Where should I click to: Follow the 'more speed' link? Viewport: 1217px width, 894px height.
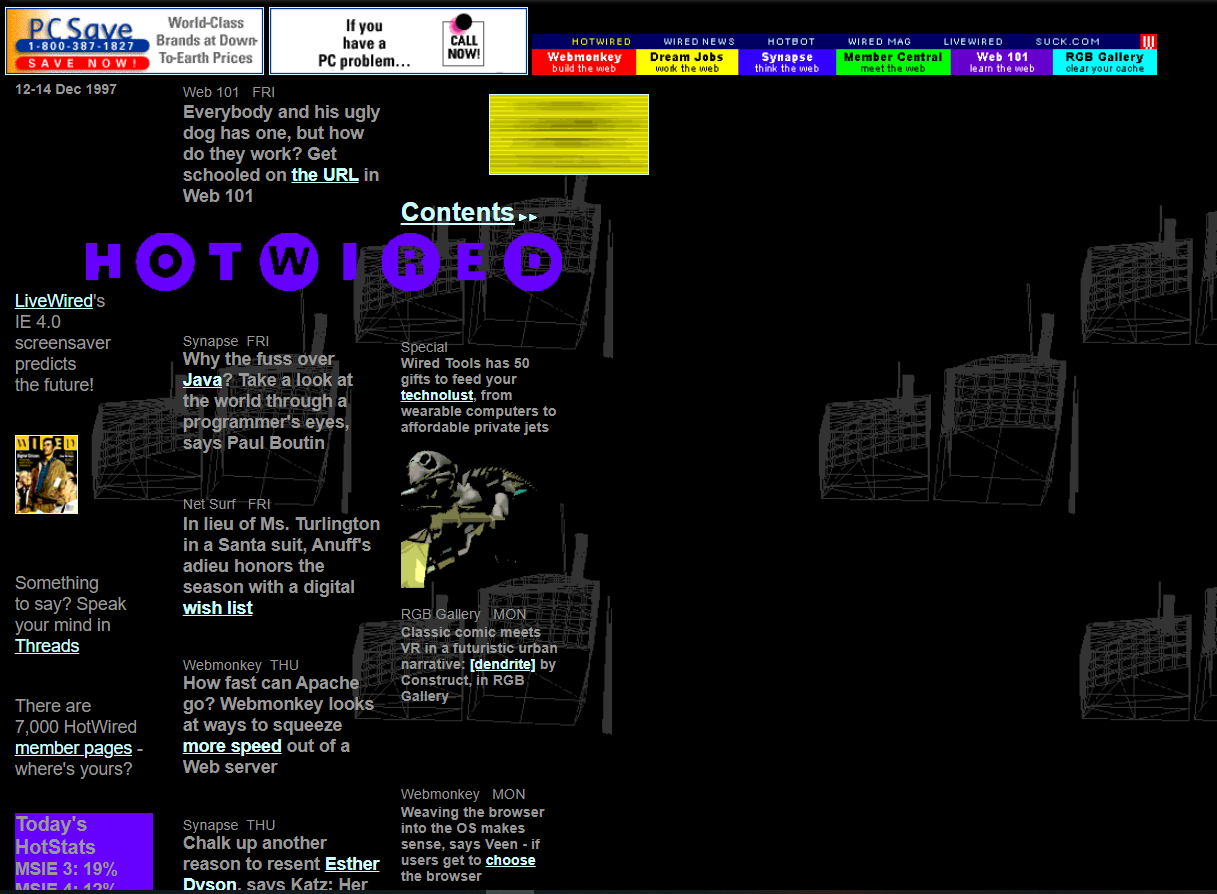pos(232,746)
